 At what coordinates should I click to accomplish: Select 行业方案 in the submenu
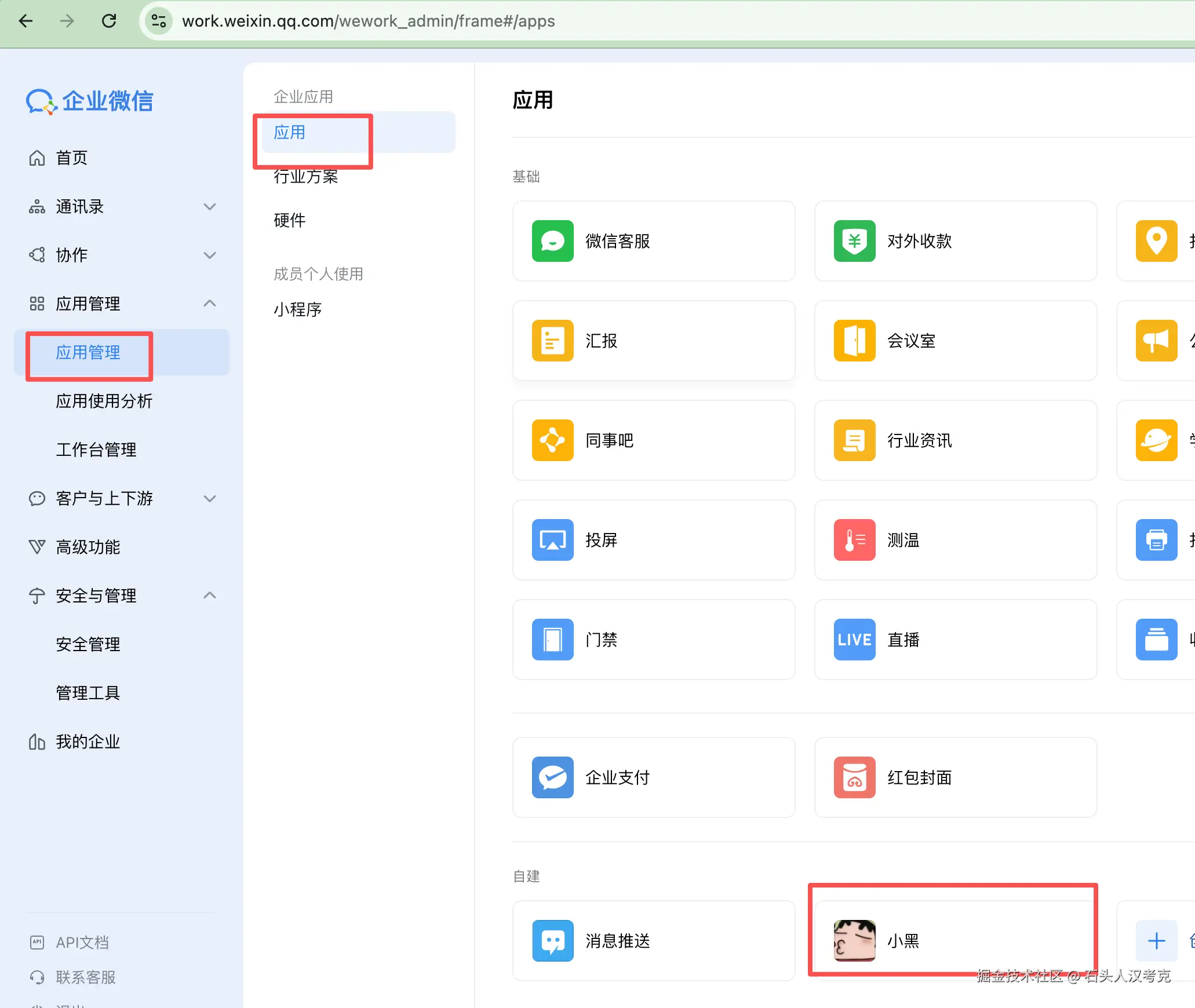coord(305,177)
